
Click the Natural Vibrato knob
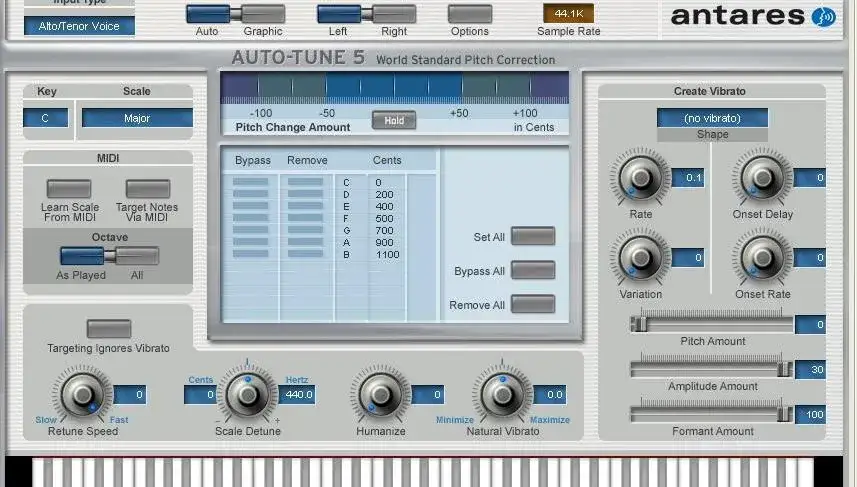coord(502,394)
